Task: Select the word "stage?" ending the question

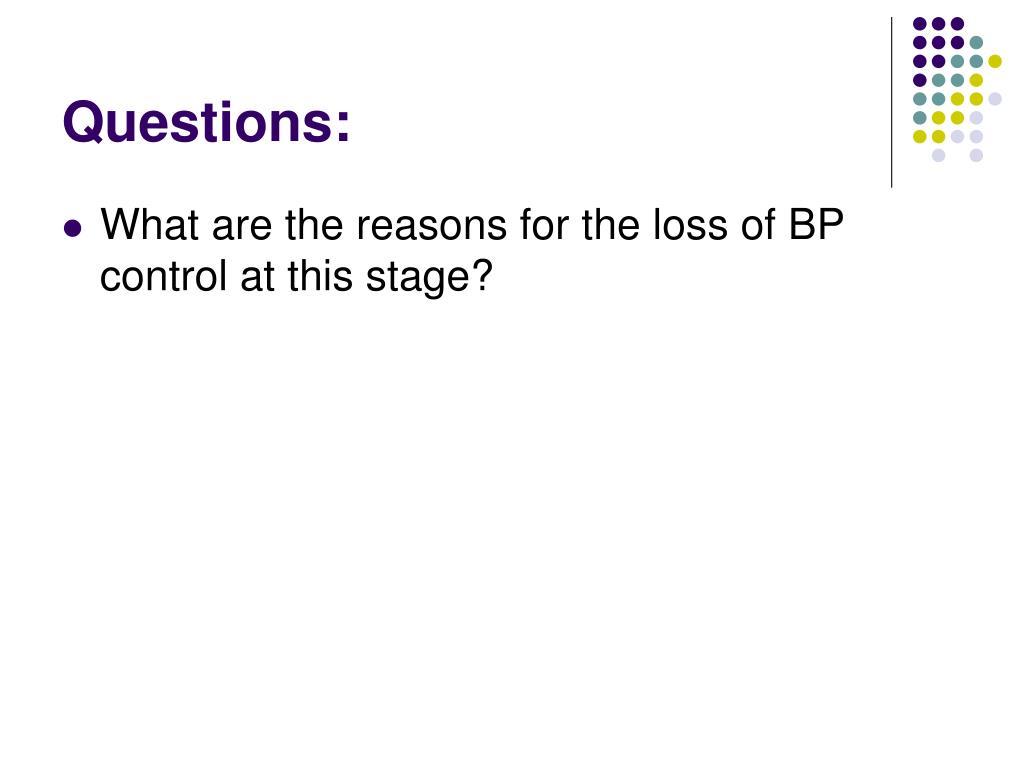Action: (428, 278)
